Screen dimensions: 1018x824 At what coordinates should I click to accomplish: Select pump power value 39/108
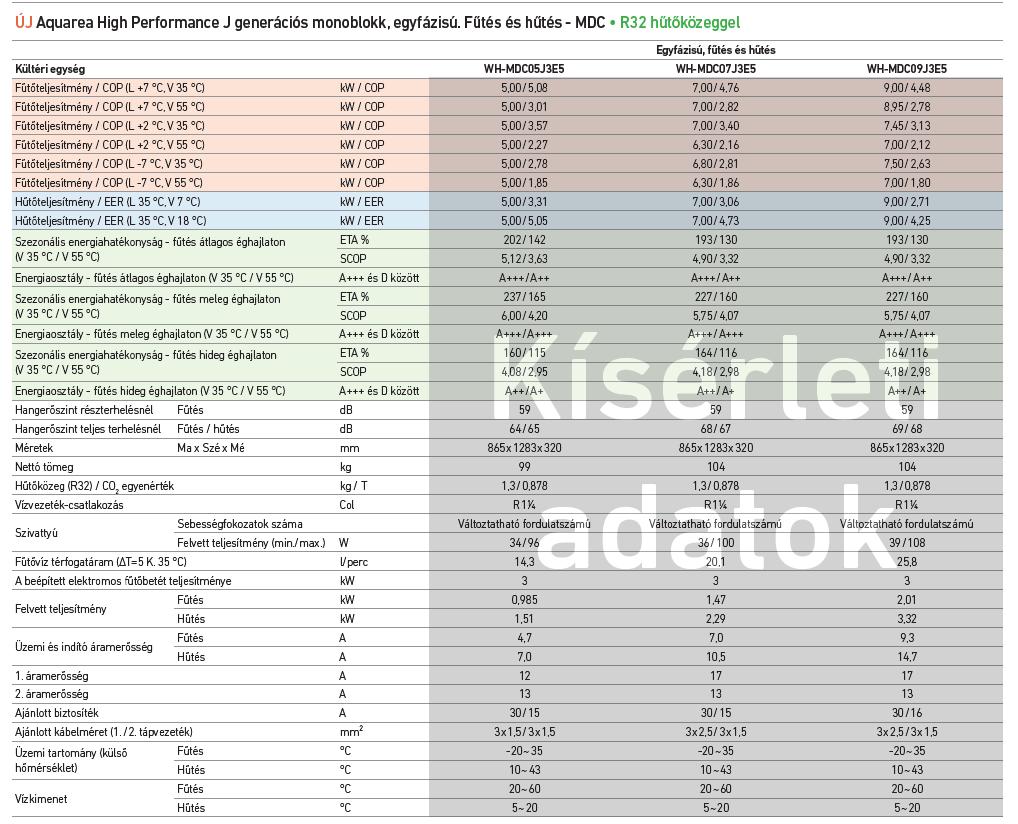[x=907, y=543]
